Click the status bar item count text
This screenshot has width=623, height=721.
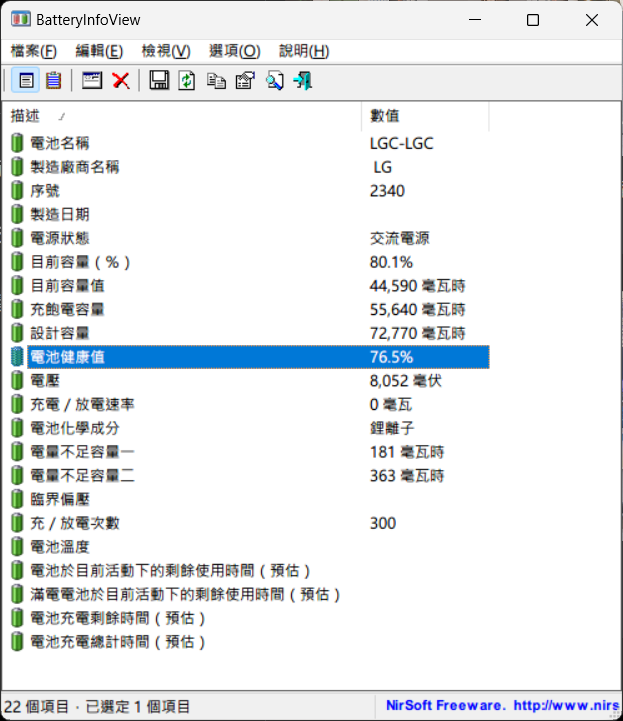click(x=97, y=706)
